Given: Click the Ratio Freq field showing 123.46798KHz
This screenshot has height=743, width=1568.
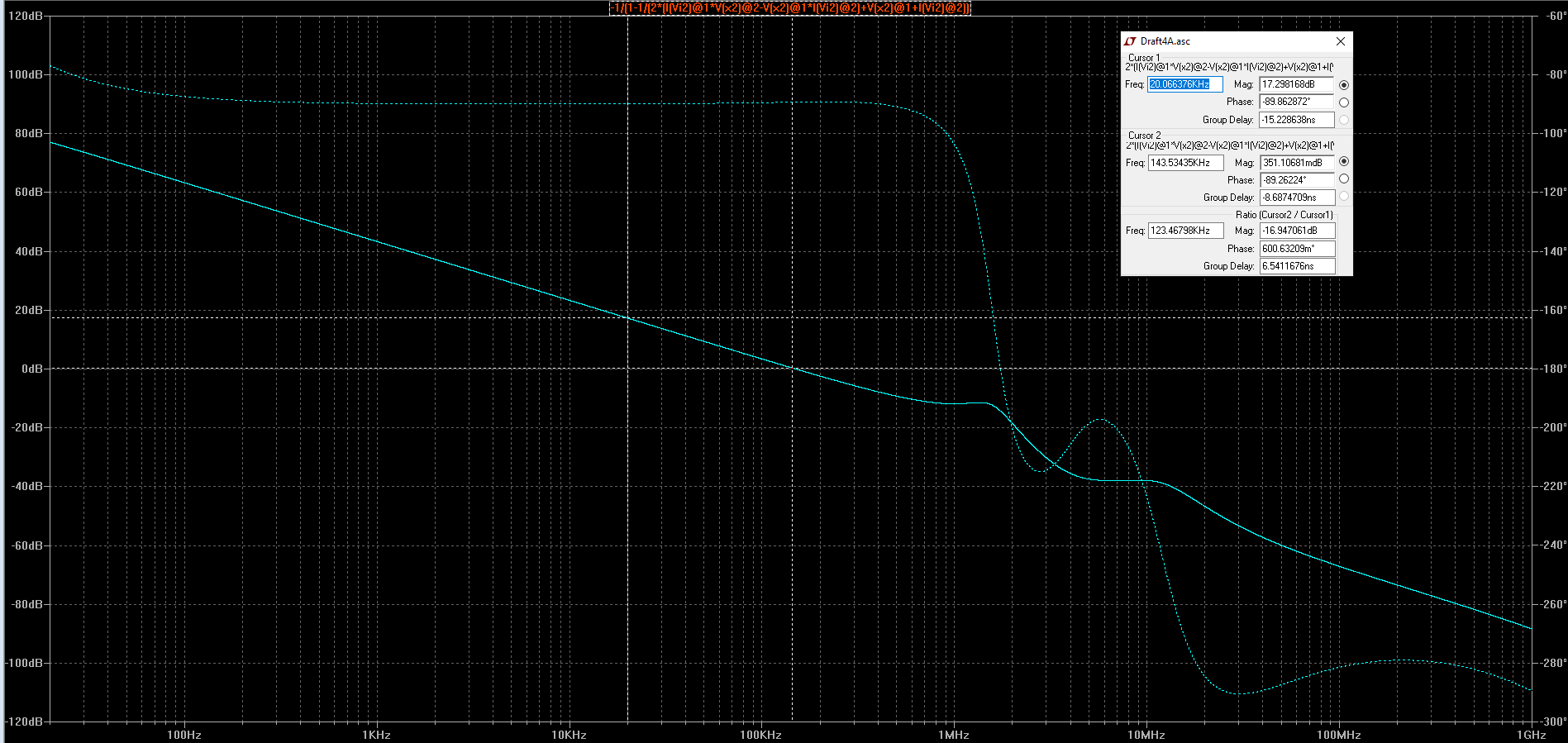Looking at the screenshot, I should click(x=1185, y=231).
